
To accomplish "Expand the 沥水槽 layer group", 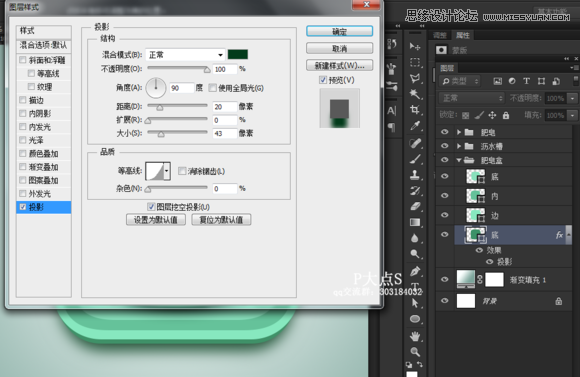I will 459,146.
